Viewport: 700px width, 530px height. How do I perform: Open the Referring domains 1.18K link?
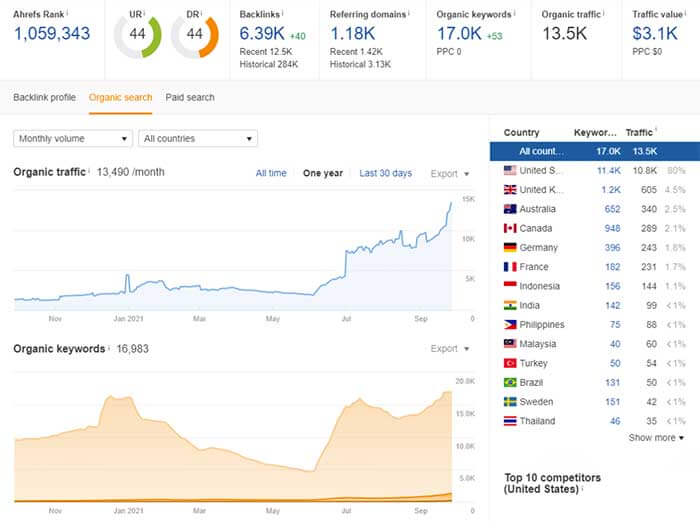(353, 33)
